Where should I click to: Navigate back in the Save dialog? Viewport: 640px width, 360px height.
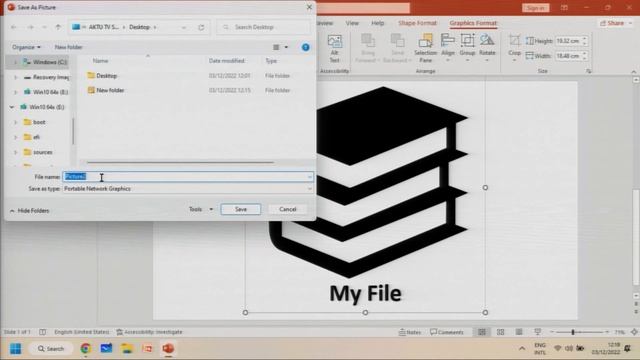click(14, 27)
